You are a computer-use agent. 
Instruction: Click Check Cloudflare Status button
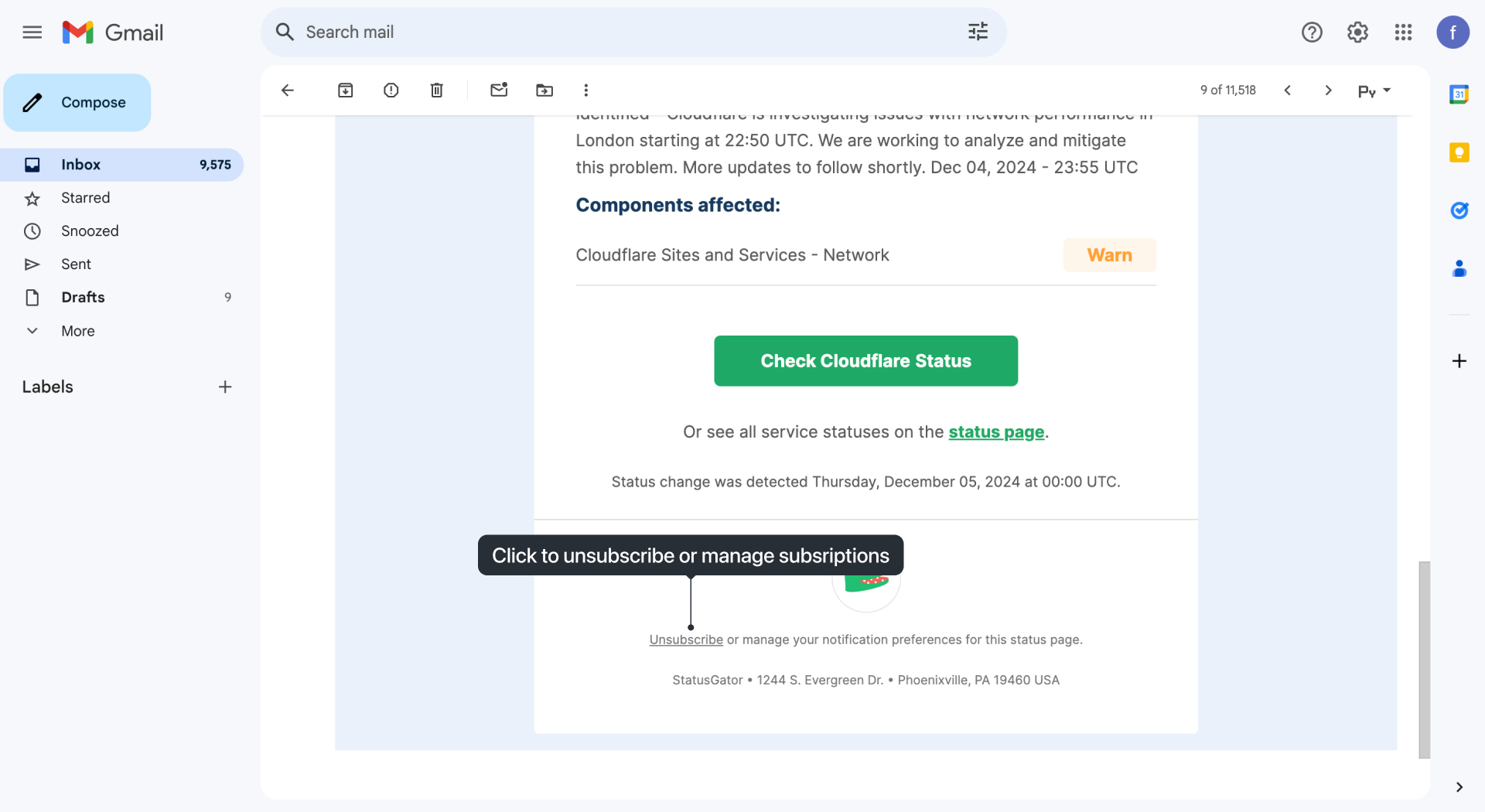pyautogui.click(x=865, y=361)
